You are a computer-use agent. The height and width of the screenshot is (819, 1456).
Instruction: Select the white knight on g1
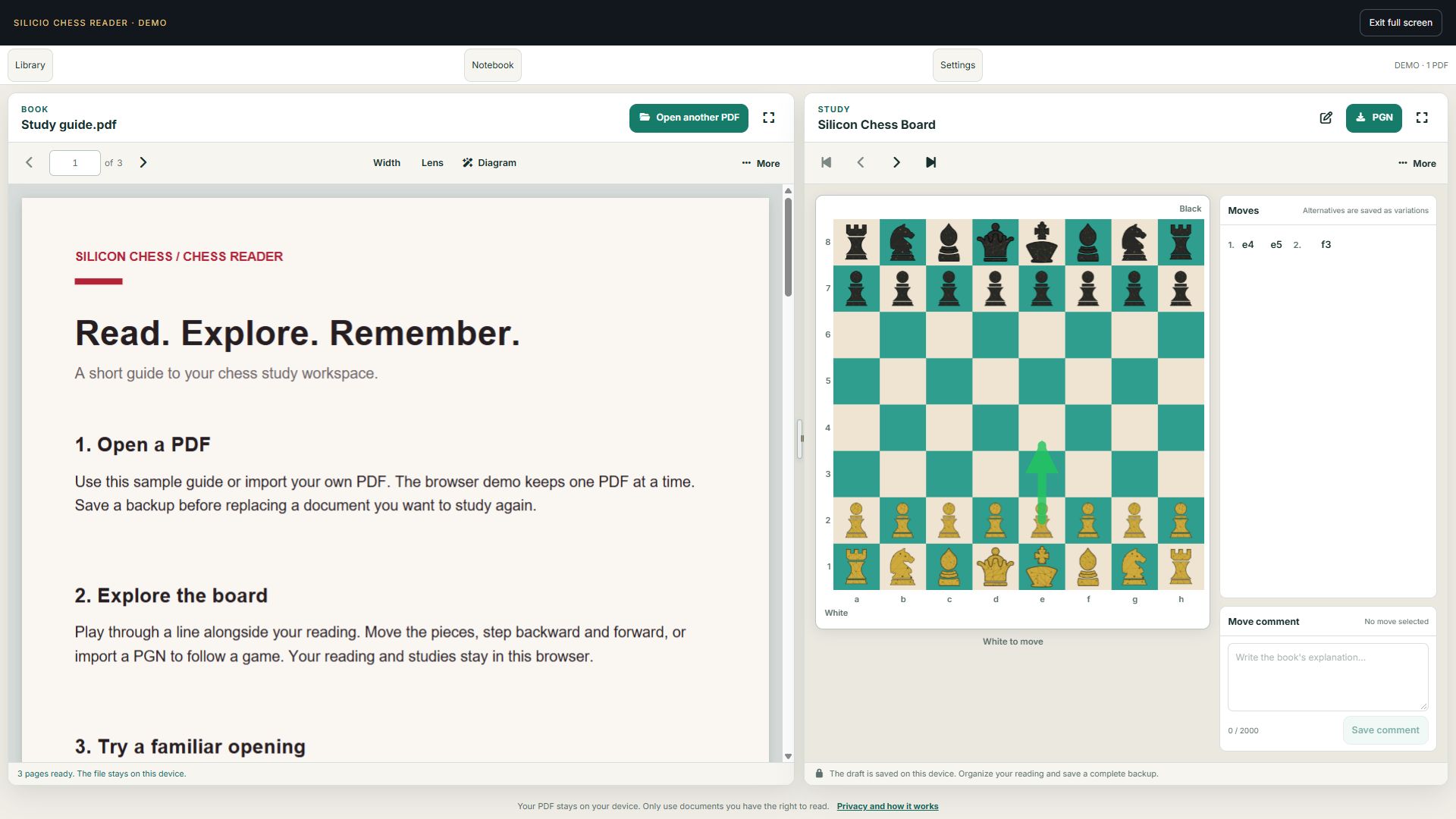[x=1134, y=566]
